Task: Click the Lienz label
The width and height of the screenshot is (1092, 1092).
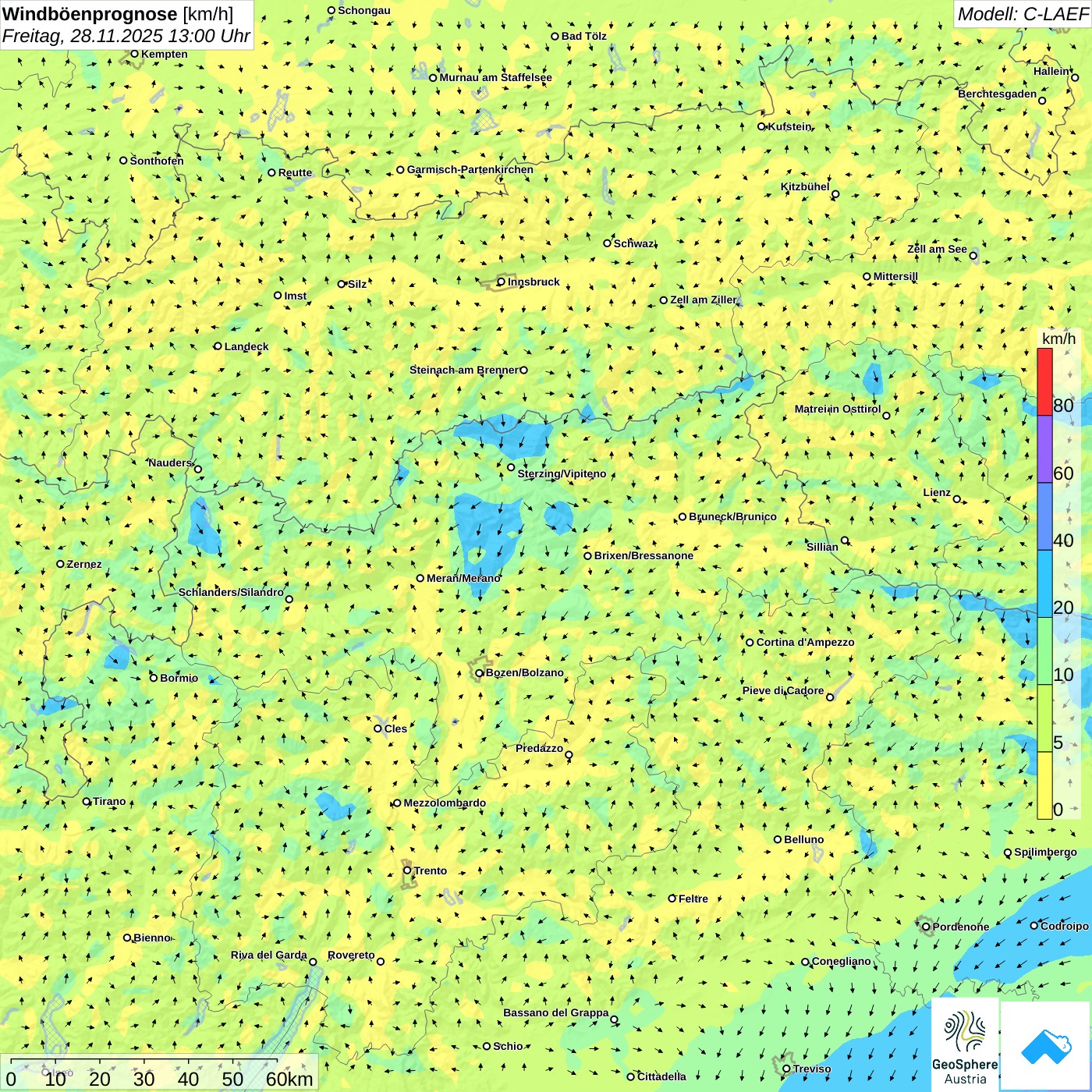Action: coord(937,492)
